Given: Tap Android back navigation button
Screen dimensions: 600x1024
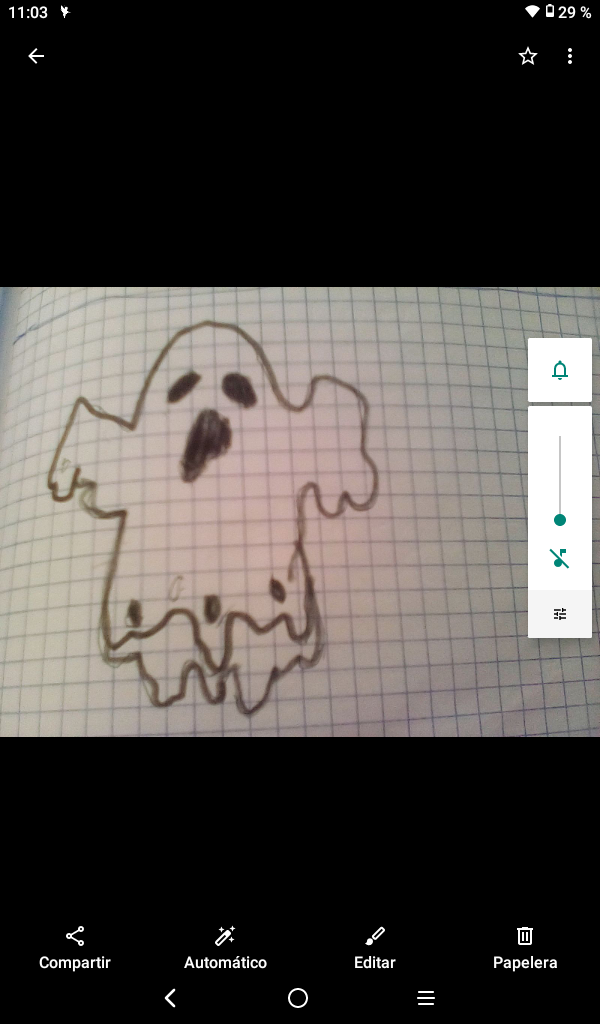Looking at the screenshot, I should tap(170, 998).
